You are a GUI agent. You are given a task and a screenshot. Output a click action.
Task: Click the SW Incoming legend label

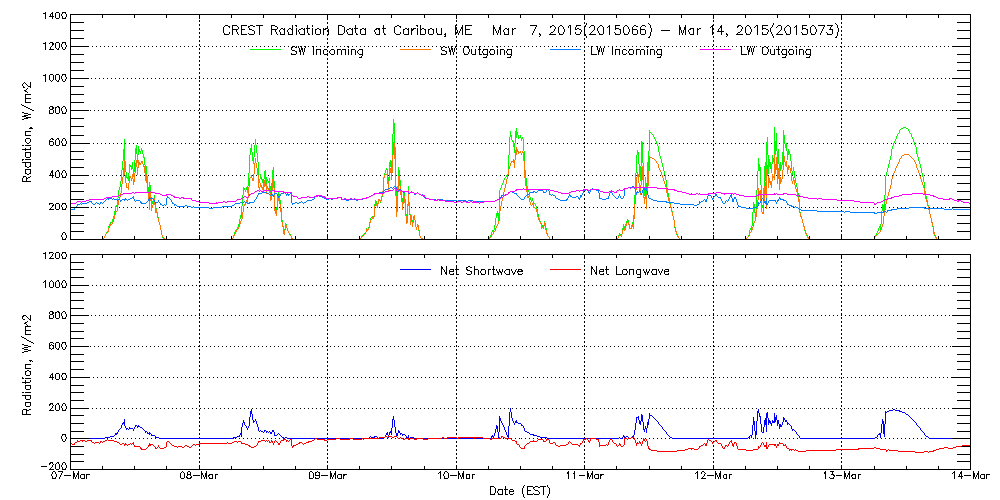(322, 51)
